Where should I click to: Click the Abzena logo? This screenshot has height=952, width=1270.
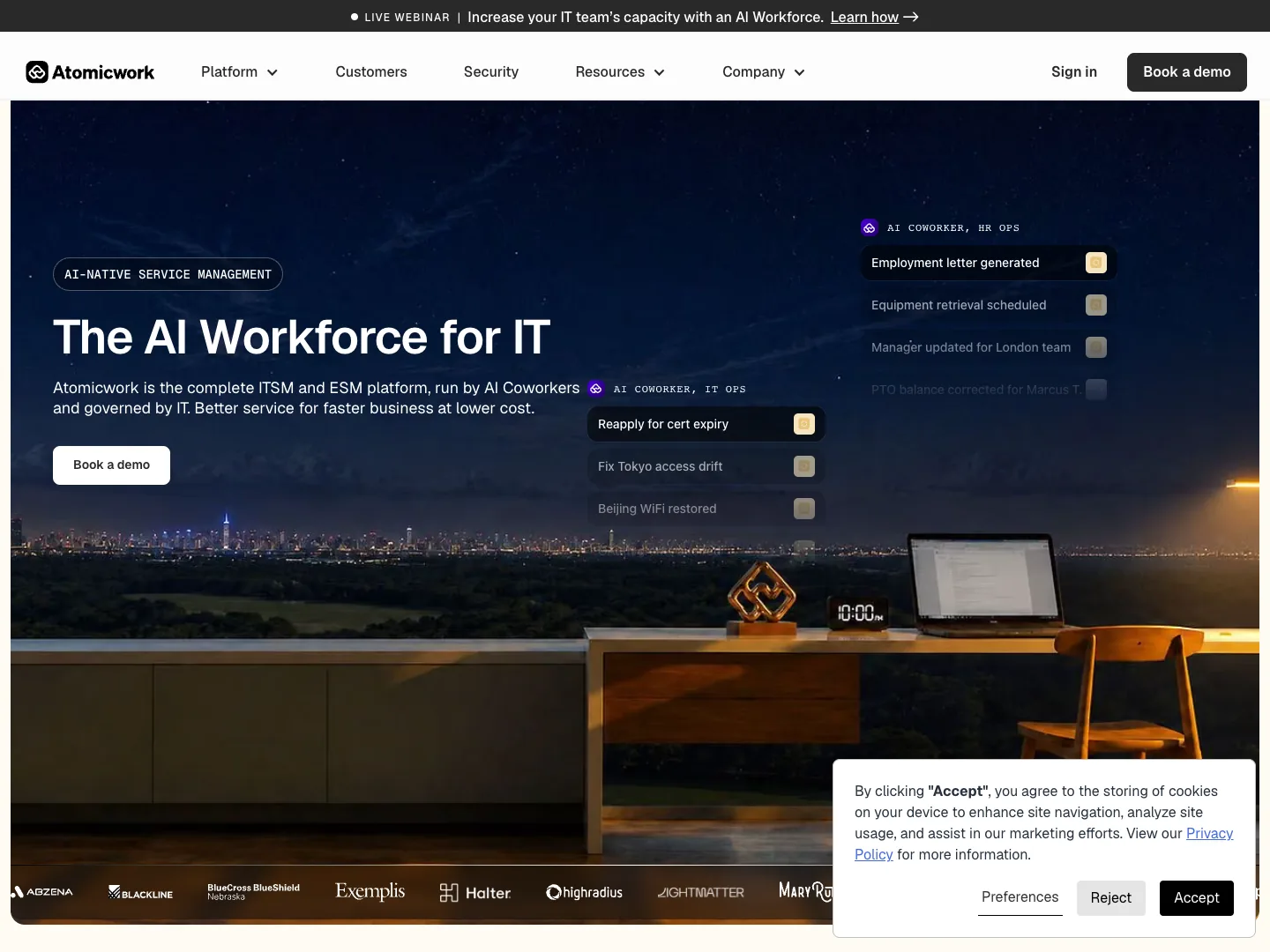42,892
